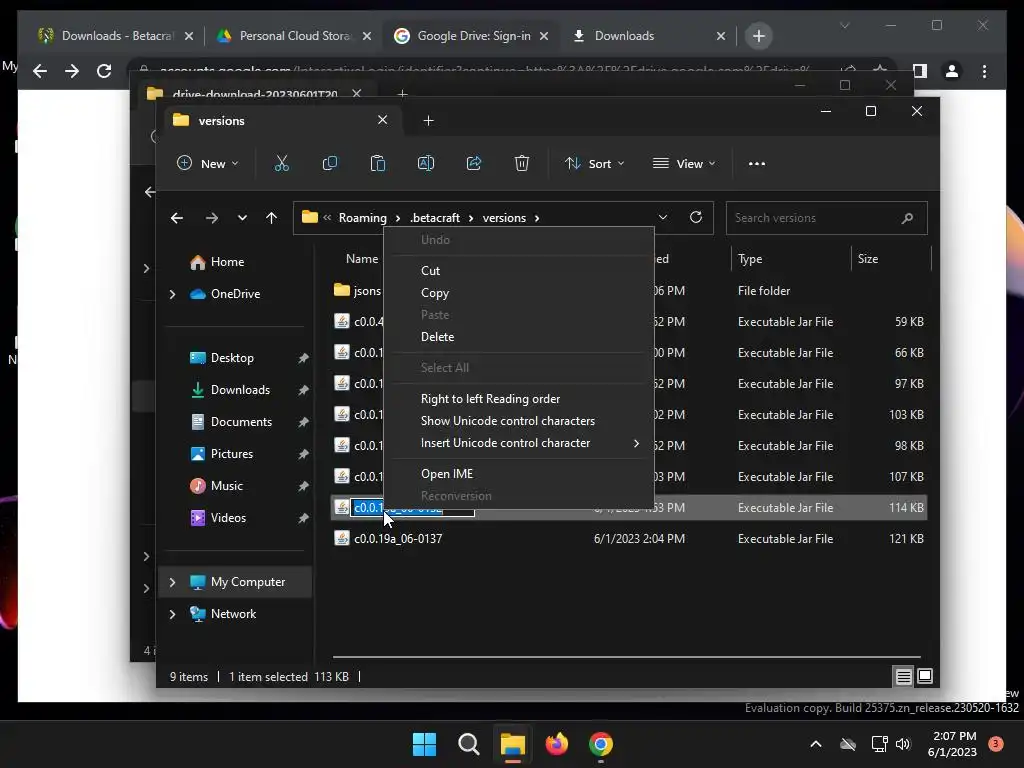The image size is (1024, 768).
Task: Open taskbar Search
Action: coord(468,744)
